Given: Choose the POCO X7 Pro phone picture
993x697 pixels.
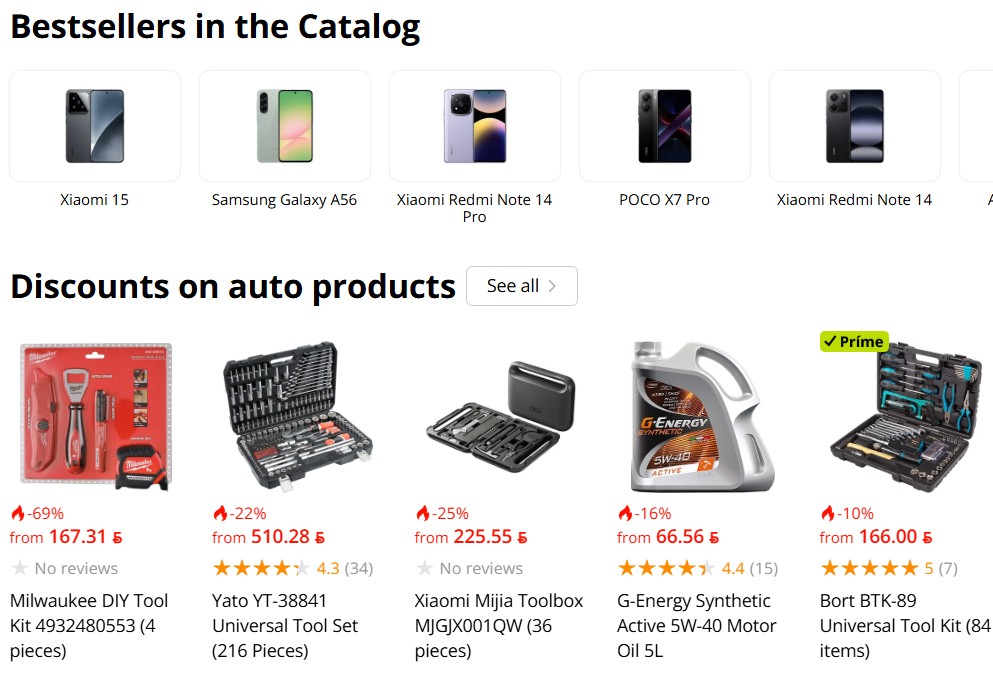Looking at the screenshot, I should [x=665, y=126].
